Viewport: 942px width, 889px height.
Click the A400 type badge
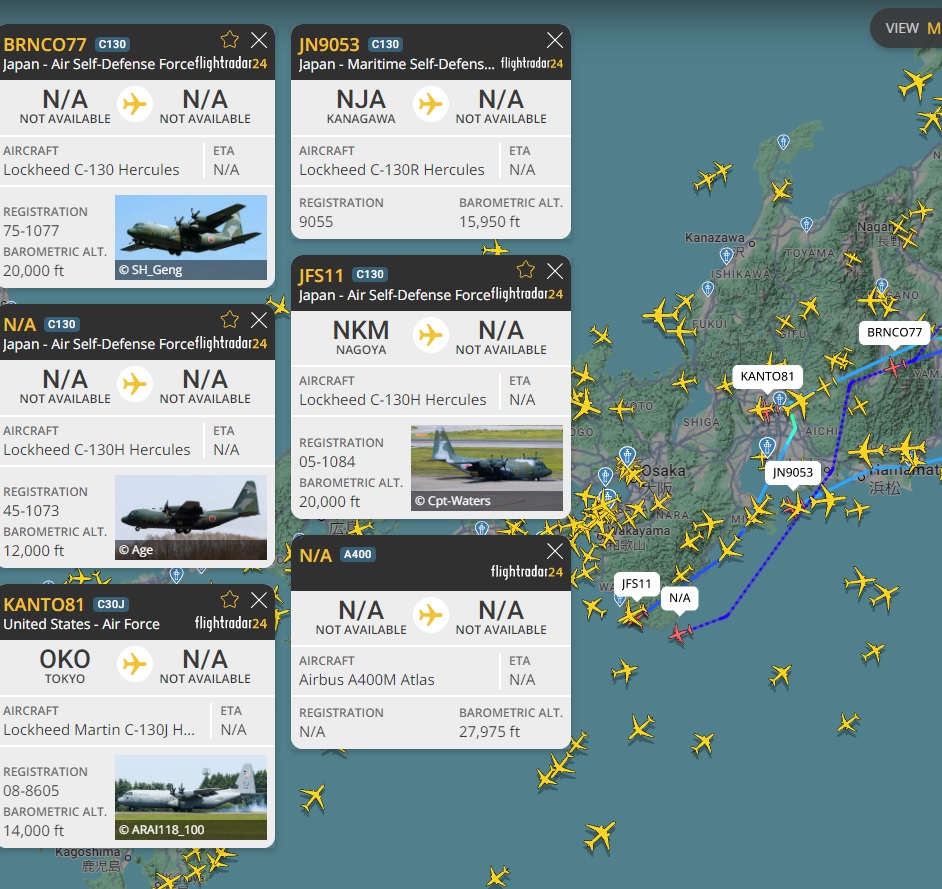pyautogui.click(x=357, y=554)
